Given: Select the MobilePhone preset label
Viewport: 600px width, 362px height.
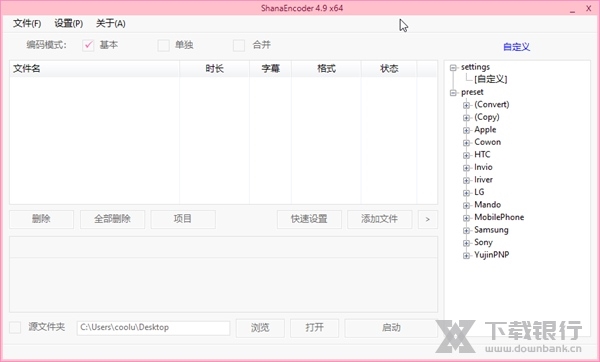Looking at the screenshot, I should click(499, 217).
